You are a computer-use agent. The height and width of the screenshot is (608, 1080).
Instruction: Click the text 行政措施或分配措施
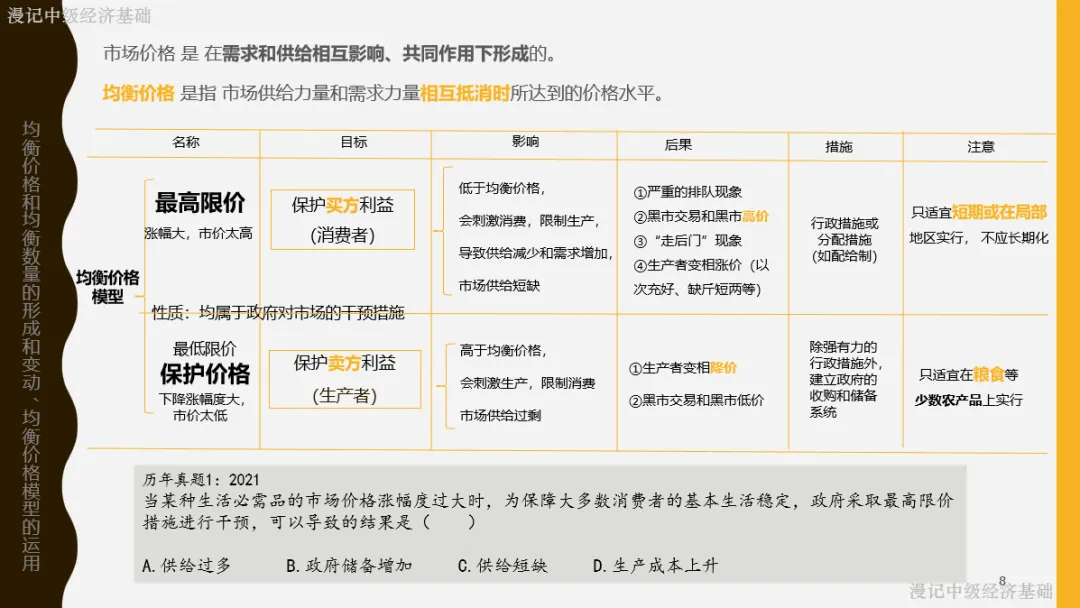pos(844,231)
